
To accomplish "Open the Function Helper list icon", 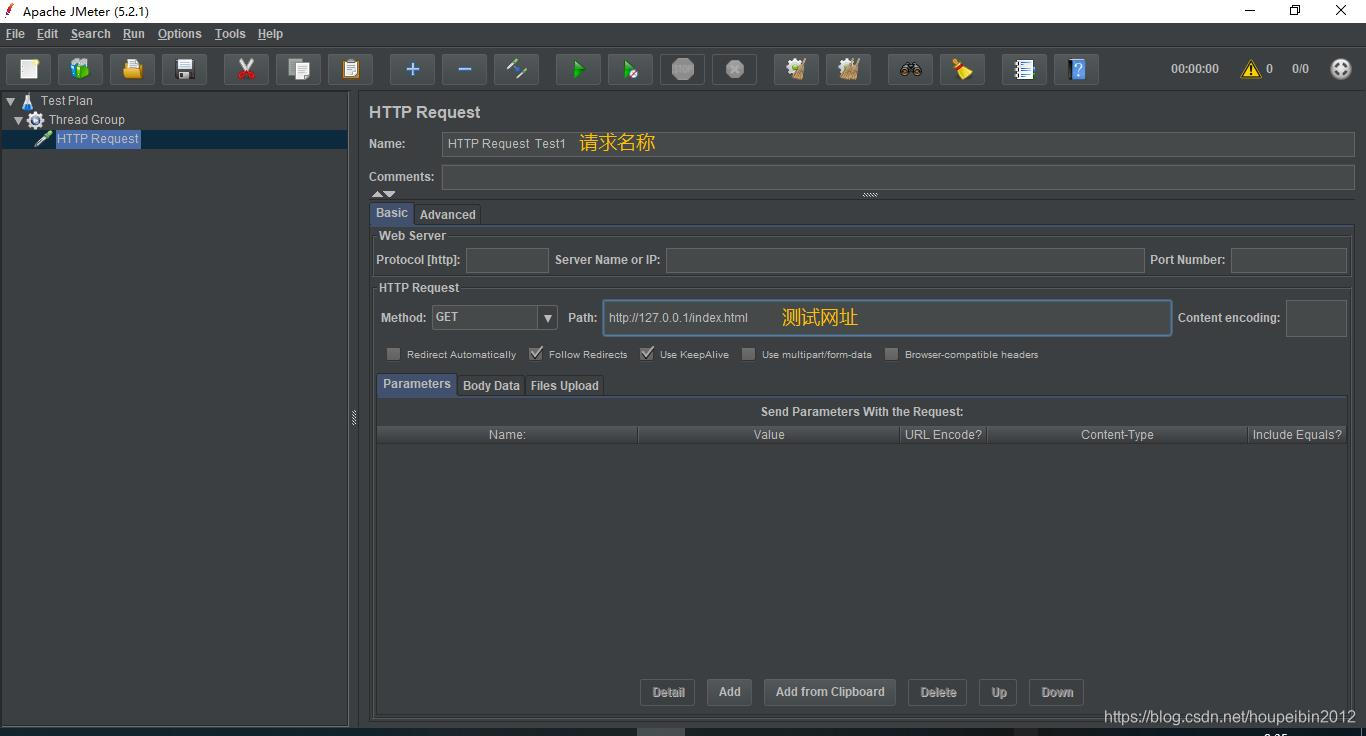I will pos(1024,69).
